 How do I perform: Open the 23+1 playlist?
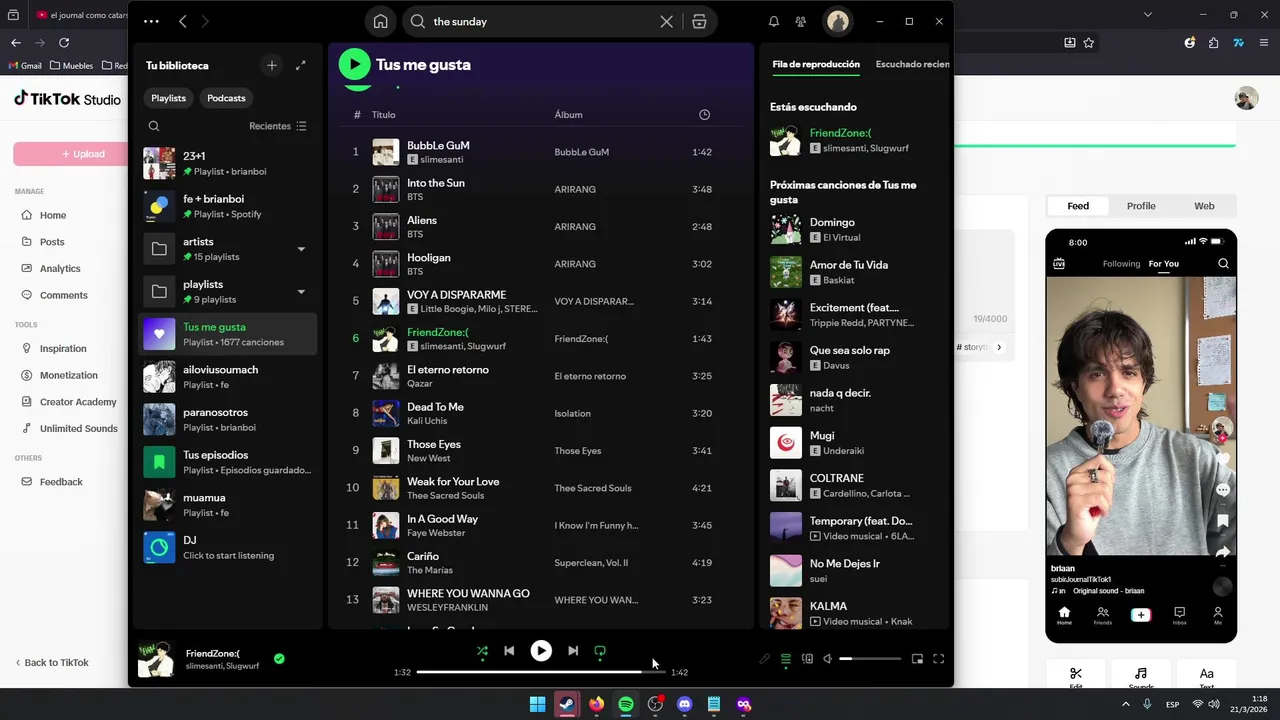tap(227, 163)
